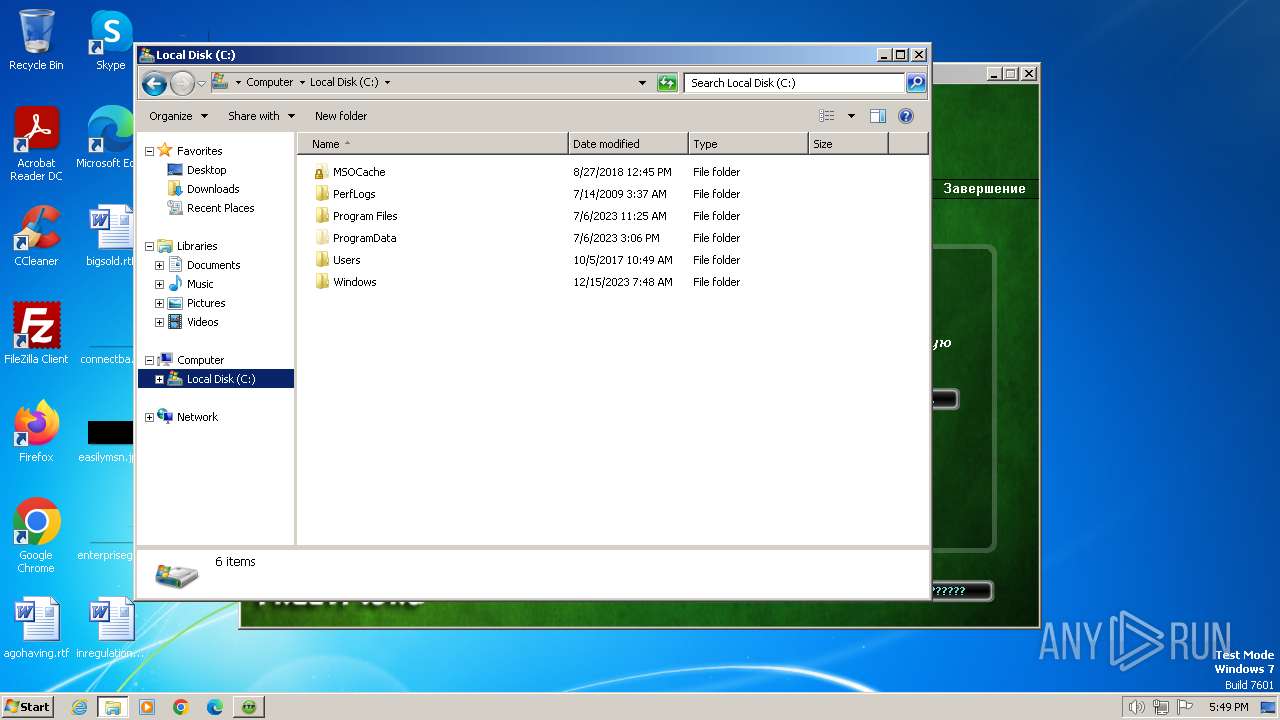Open FileZilla Client desktop icon

(x=36, y=334)
